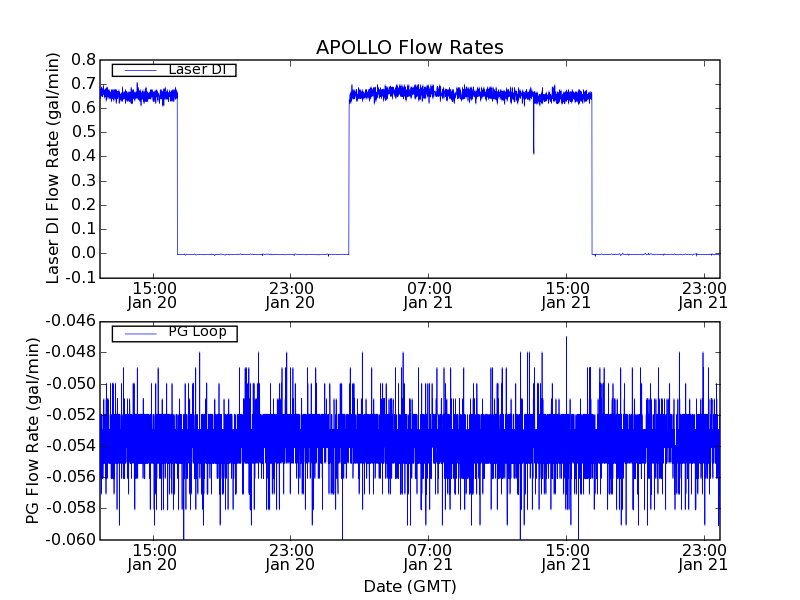Click the 0.0 tick label on top plot

click(83, 253)
